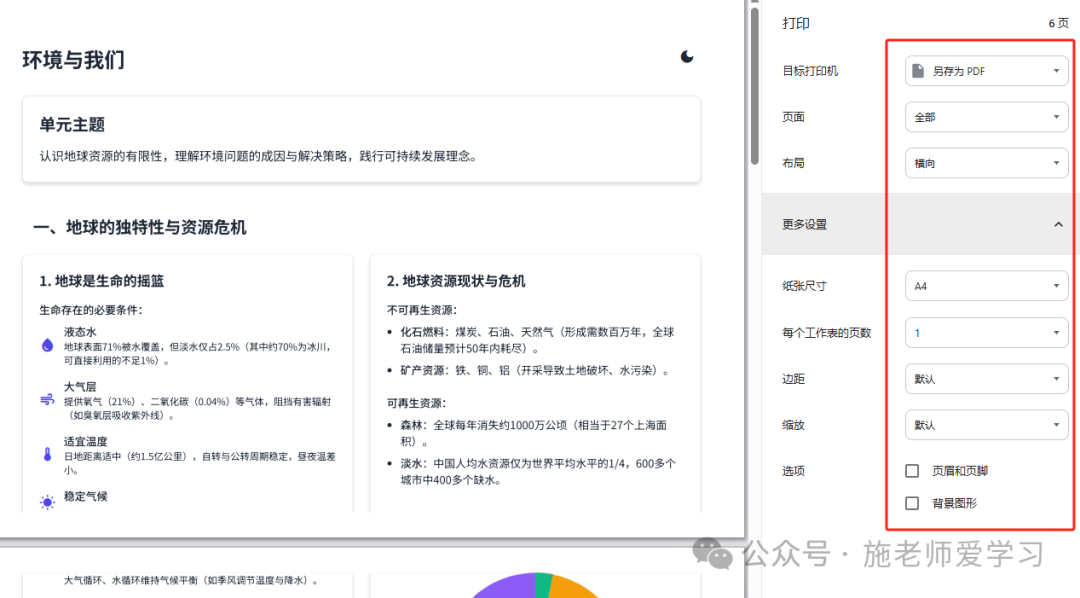
Task: Enable the 页眉和页脚 checkbox
Action: [912, 471]
